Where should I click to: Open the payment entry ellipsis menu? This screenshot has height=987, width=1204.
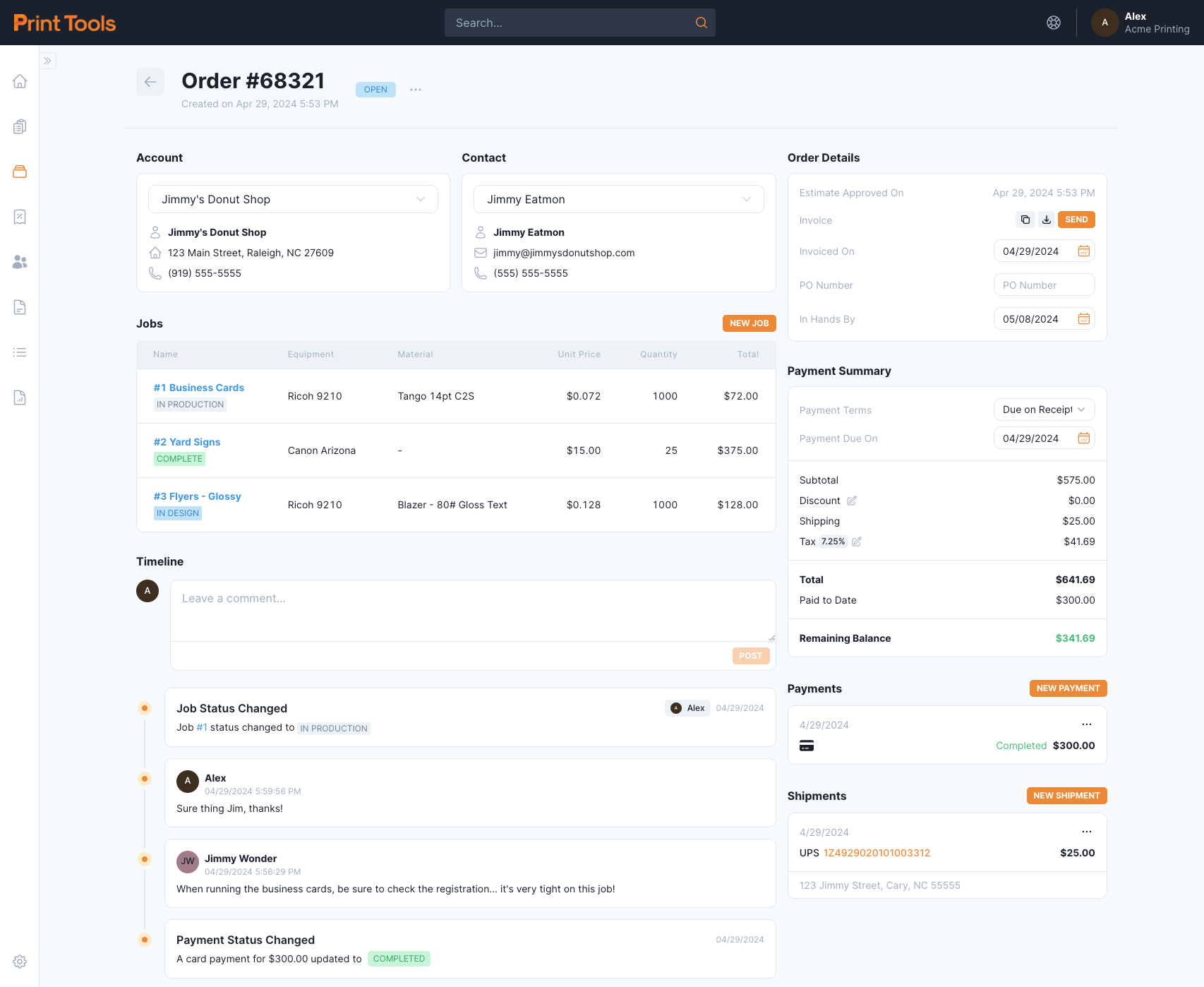click(x=1086, y=724)
